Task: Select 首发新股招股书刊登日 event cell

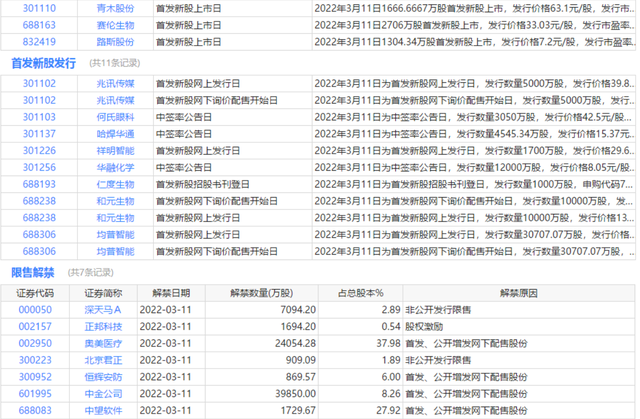Action: (x=233, y=184)
